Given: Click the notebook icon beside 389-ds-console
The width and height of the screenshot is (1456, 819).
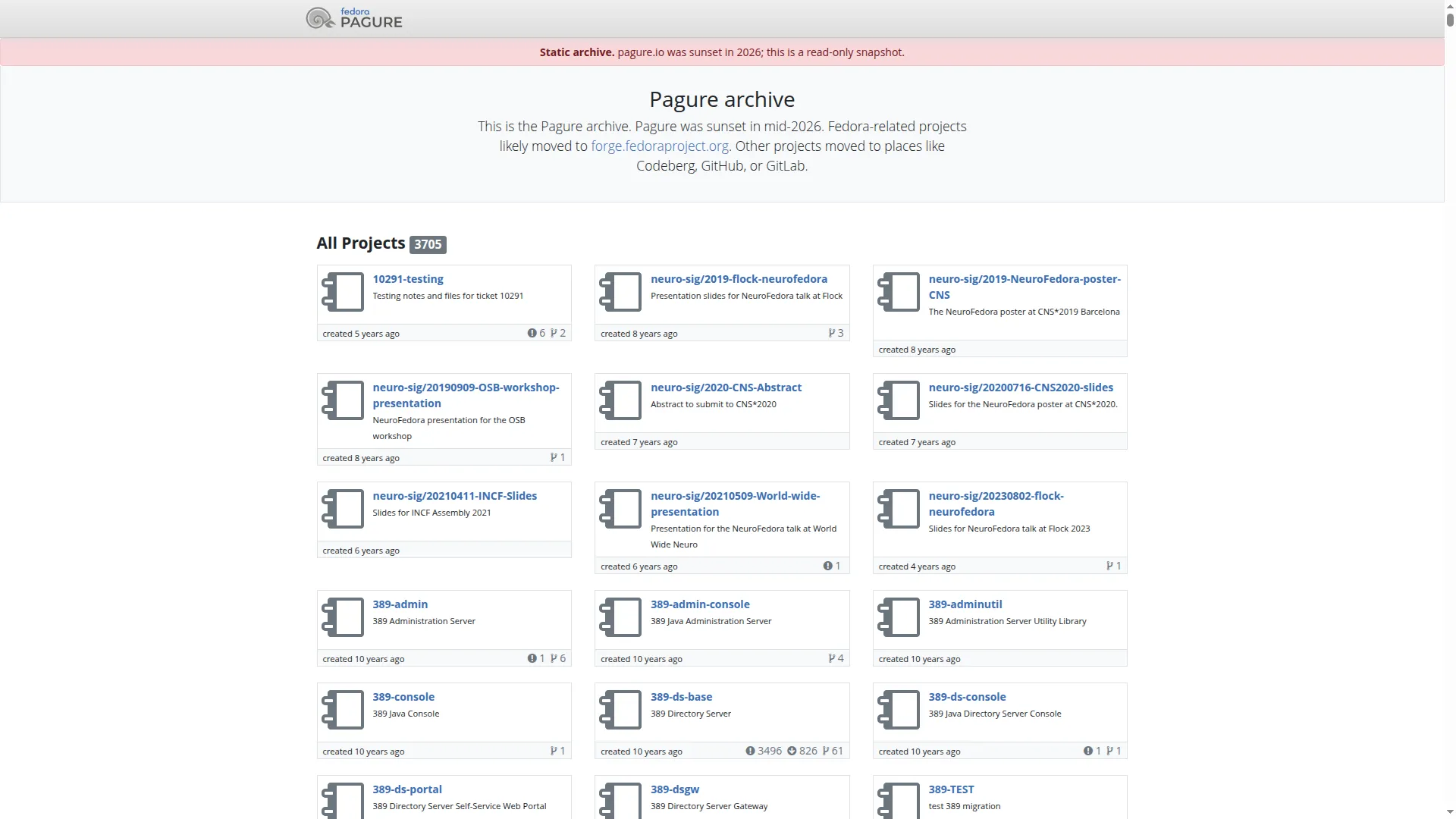Looking at the screenshot, I should tap(899, 710).
